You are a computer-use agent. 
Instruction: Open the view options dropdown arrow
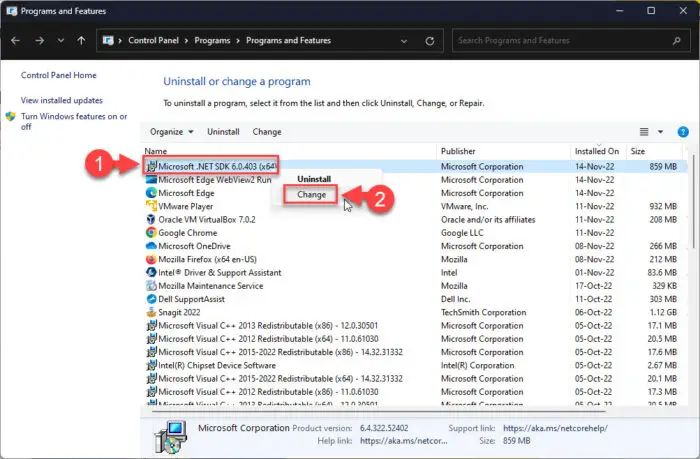point(660,132)
